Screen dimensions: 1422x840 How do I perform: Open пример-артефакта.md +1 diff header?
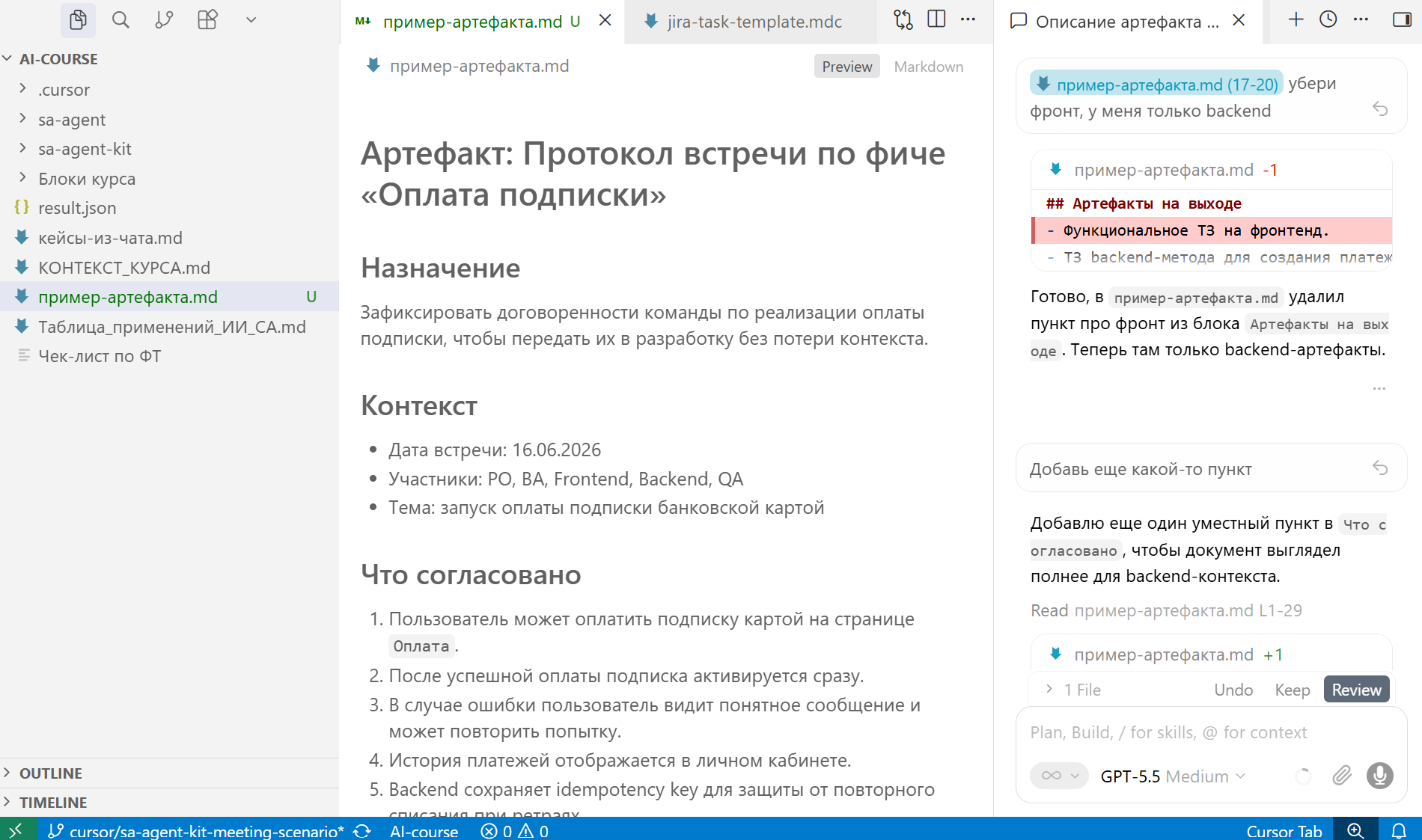pyautogui.click(x=1211, y=654)
